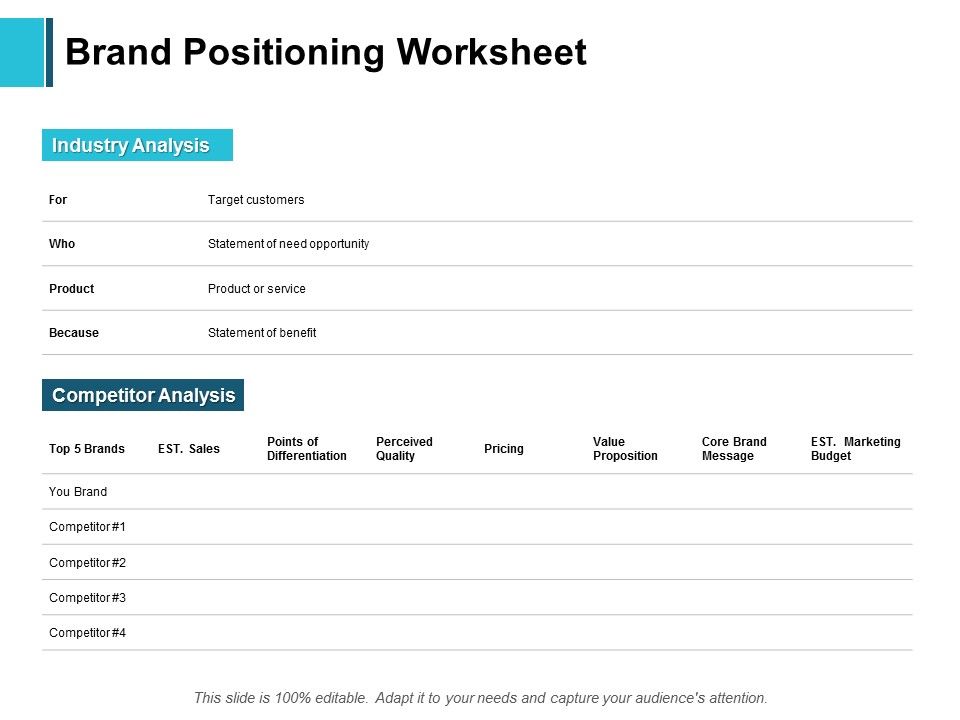Select 'Statement of need opportunity' text
The width and height of the screenshot is (960, 720).
click(288, 244)
